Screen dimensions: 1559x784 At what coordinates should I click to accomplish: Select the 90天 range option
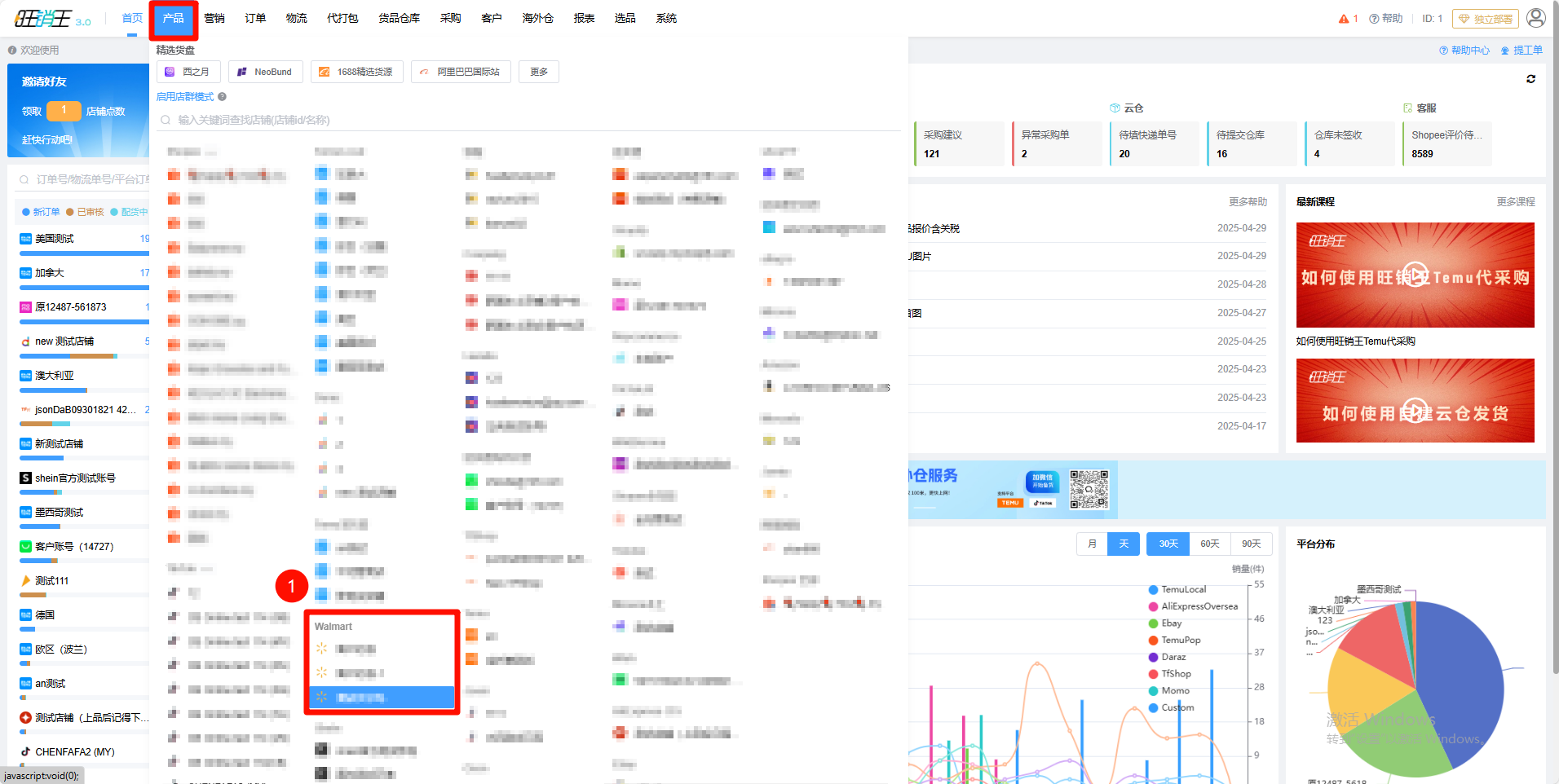pyautogui.click(x=1252, y=544)
